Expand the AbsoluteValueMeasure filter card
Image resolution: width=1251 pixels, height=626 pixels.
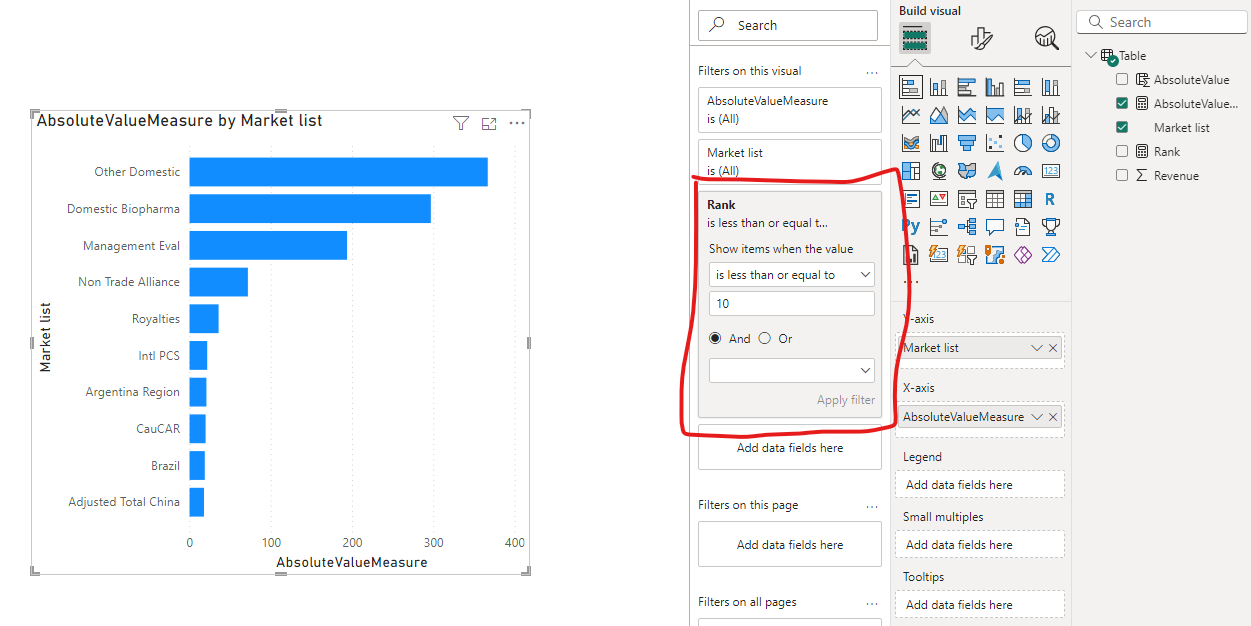pyautogui.click(x=790, y=109)
